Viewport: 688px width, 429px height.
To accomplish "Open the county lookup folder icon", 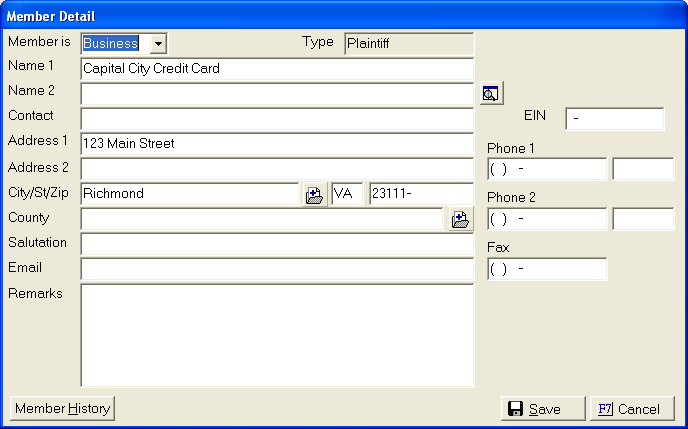I will 460,219.
